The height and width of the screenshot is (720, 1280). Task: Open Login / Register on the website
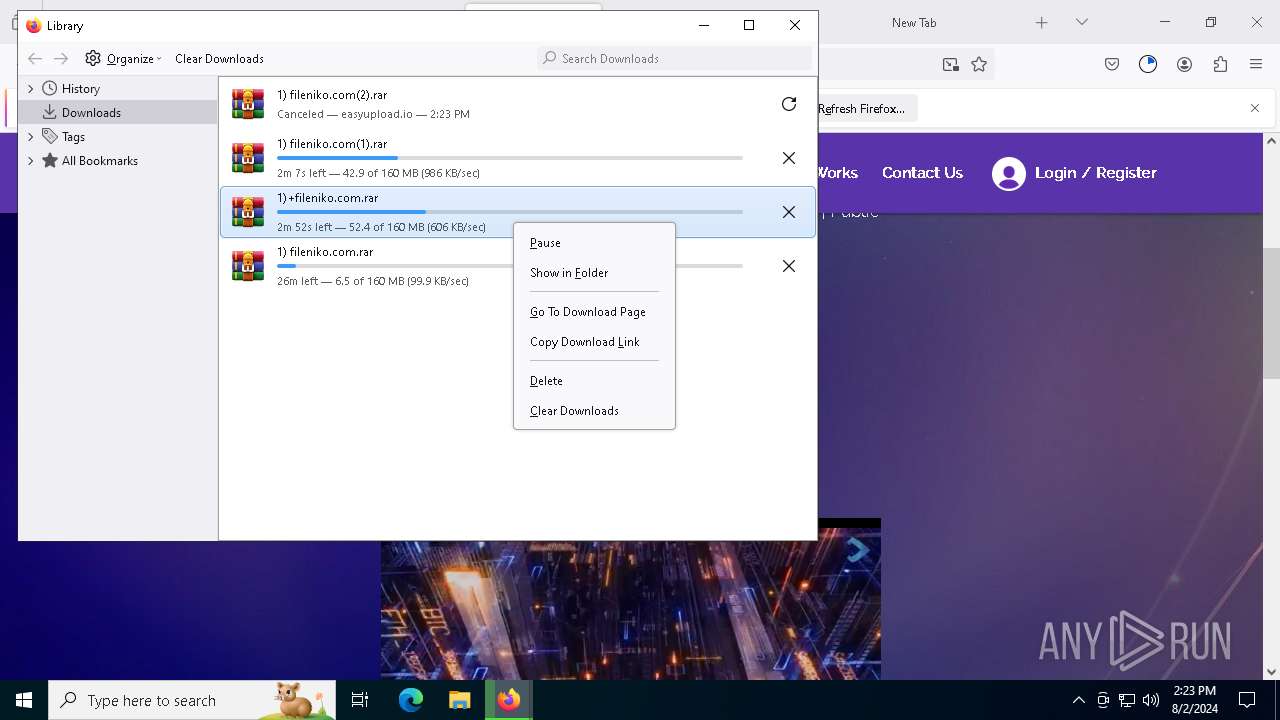pos(1095,173)
